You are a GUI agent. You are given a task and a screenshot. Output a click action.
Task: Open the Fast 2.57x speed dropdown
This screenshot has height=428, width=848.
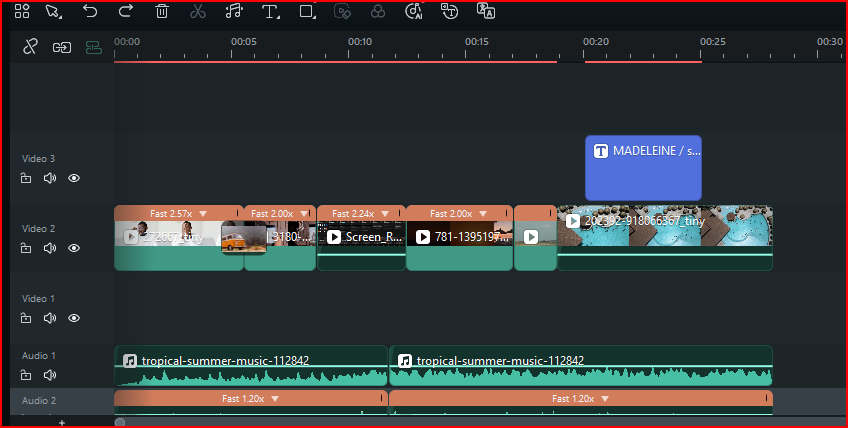tap(203, 213)
